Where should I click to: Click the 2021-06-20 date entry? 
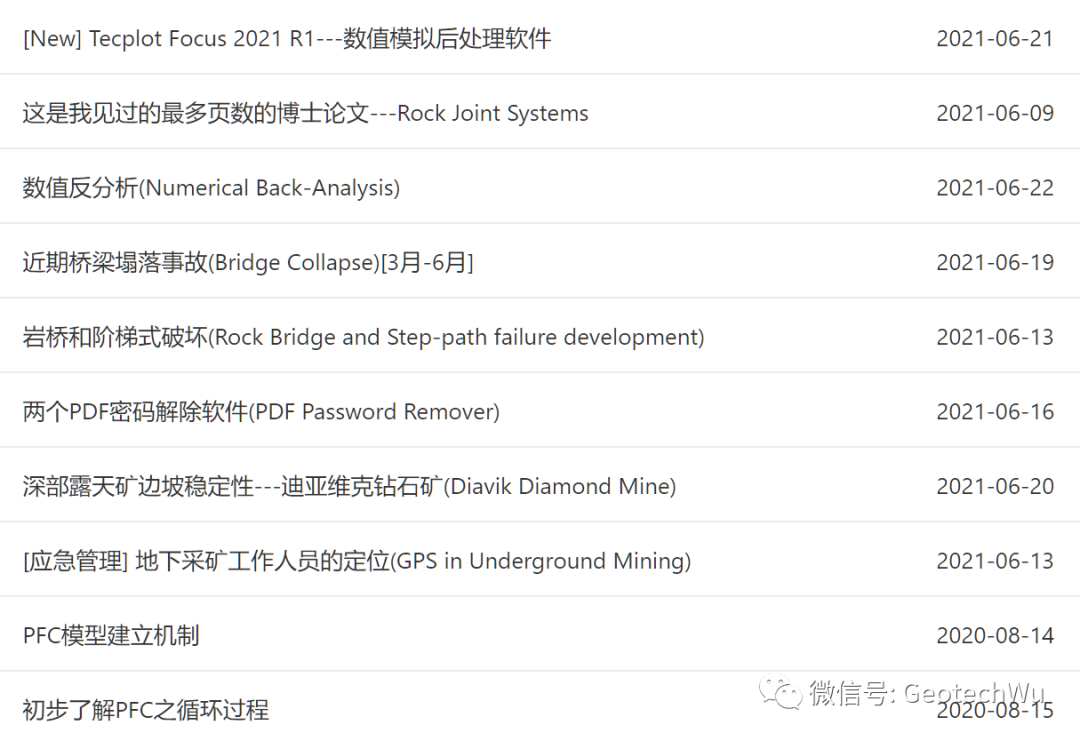995,486
